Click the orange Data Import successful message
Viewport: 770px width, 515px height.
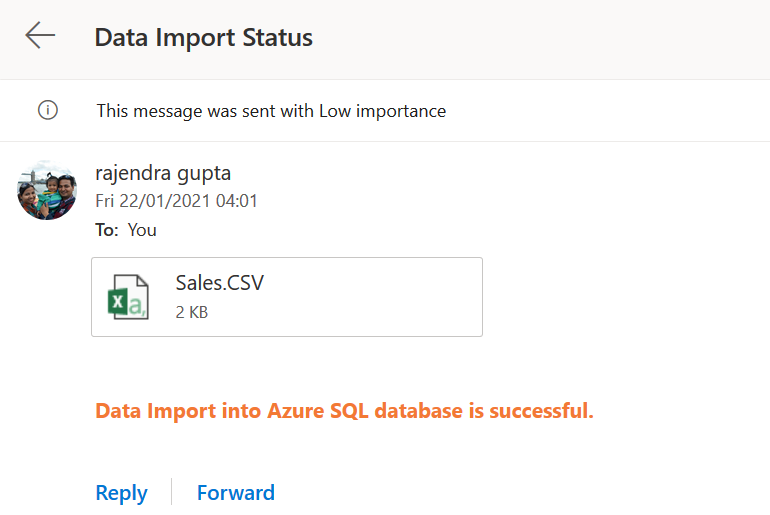(344, 411)
